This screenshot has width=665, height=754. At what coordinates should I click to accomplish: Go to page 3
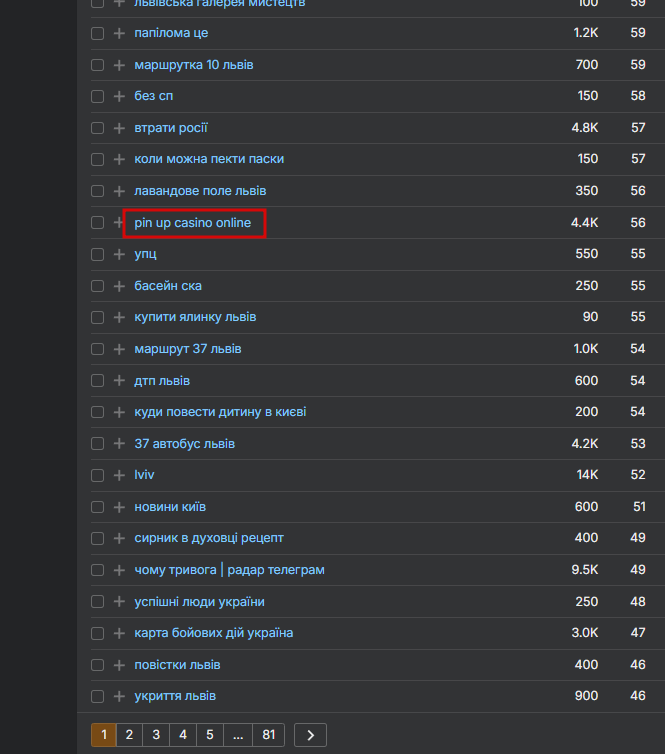(156, 735)
